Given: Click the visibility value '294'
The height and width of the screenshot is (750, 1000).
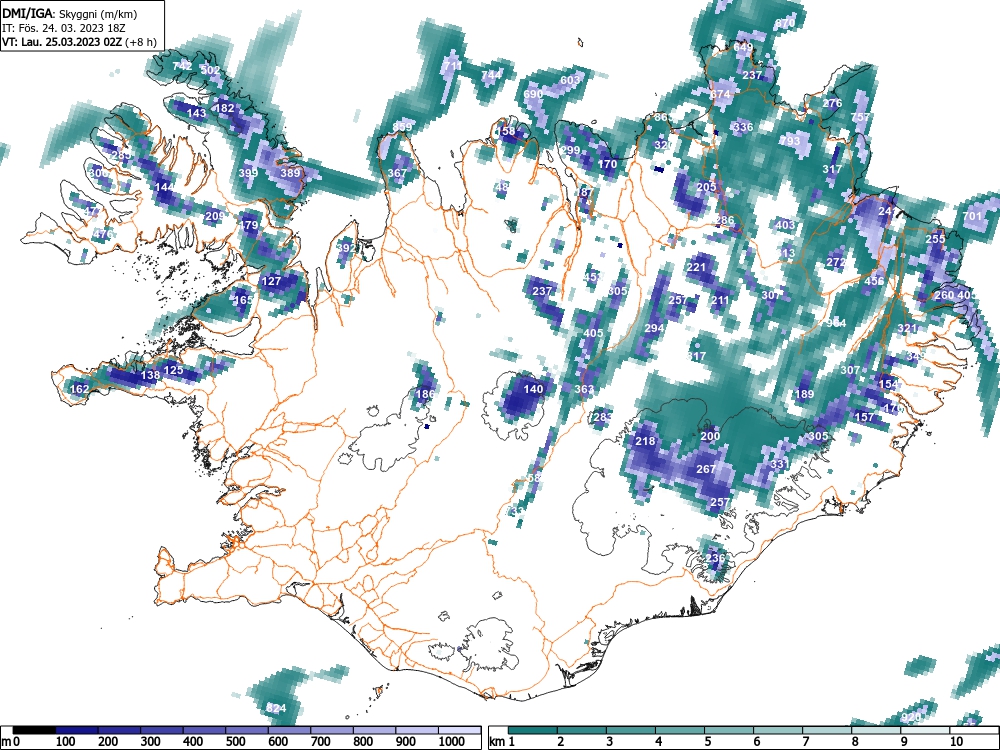Looking at the screenshot, I should point(654,328).
